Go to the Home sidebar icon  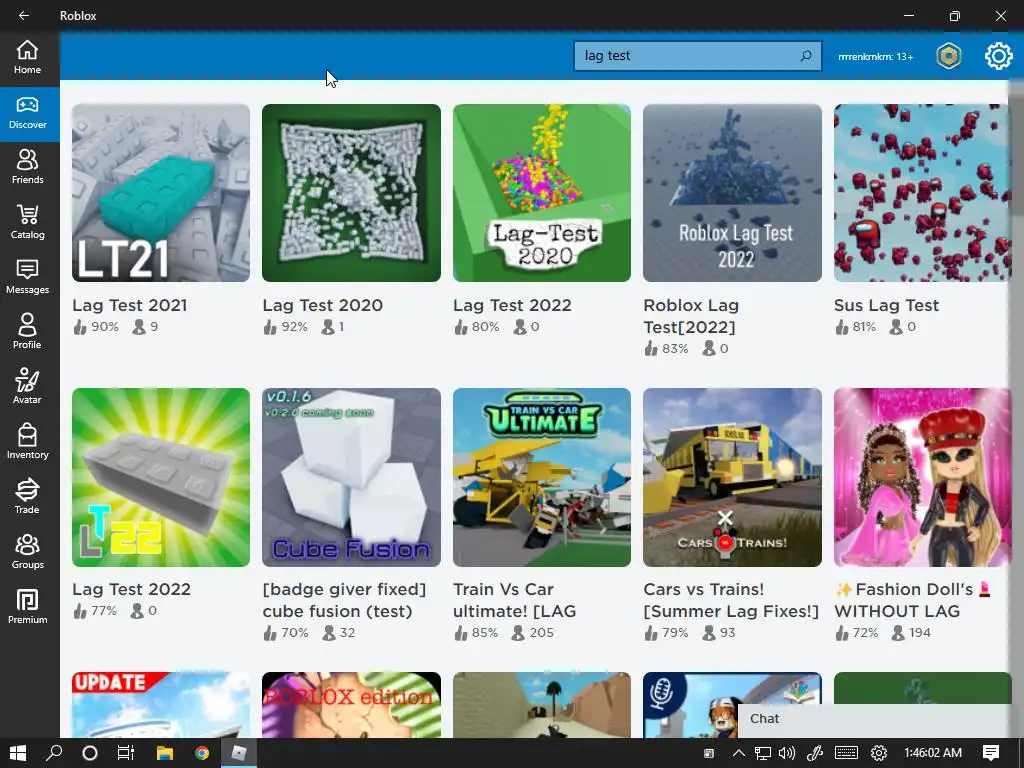point(27,57)
